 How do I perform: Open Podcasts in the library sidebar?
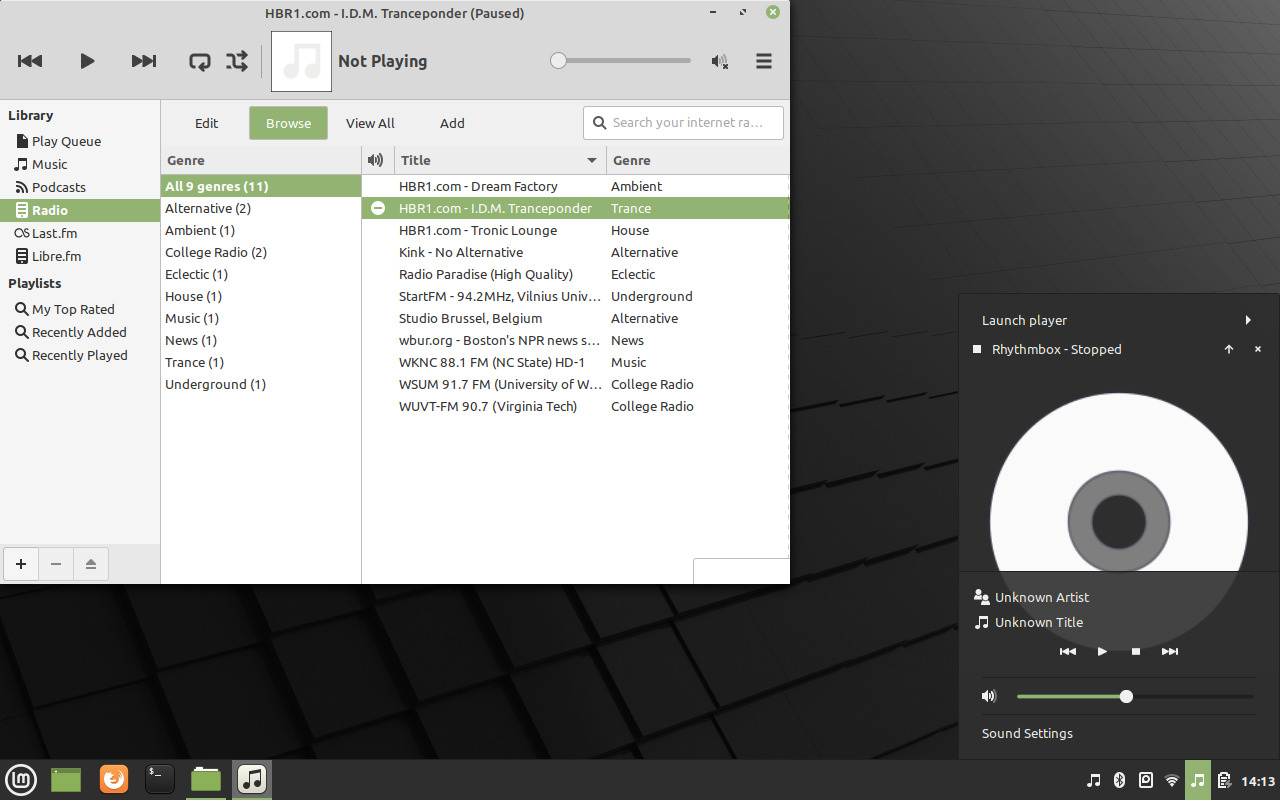coord(58,187)
